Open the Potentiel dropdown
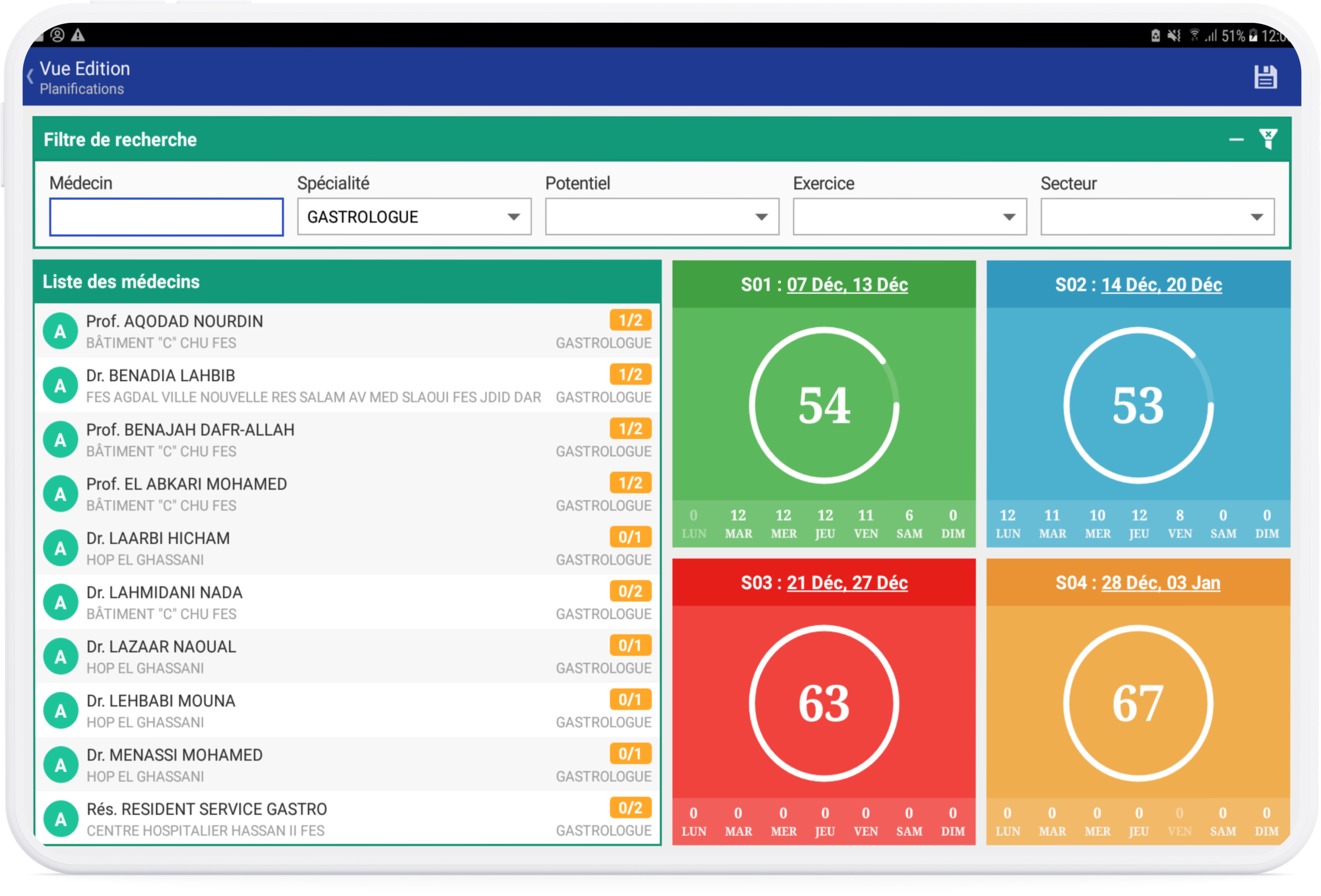Screen dimensions: 1321x896 (x=662, y=217)
